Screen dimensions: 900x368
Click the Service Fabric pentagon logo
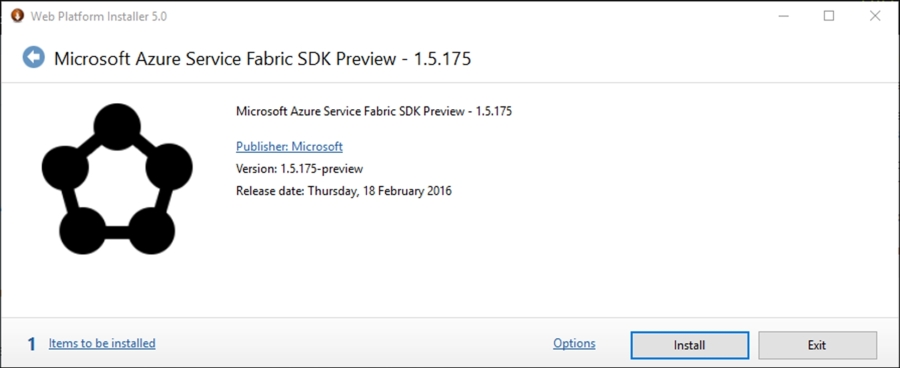[117, 179]
